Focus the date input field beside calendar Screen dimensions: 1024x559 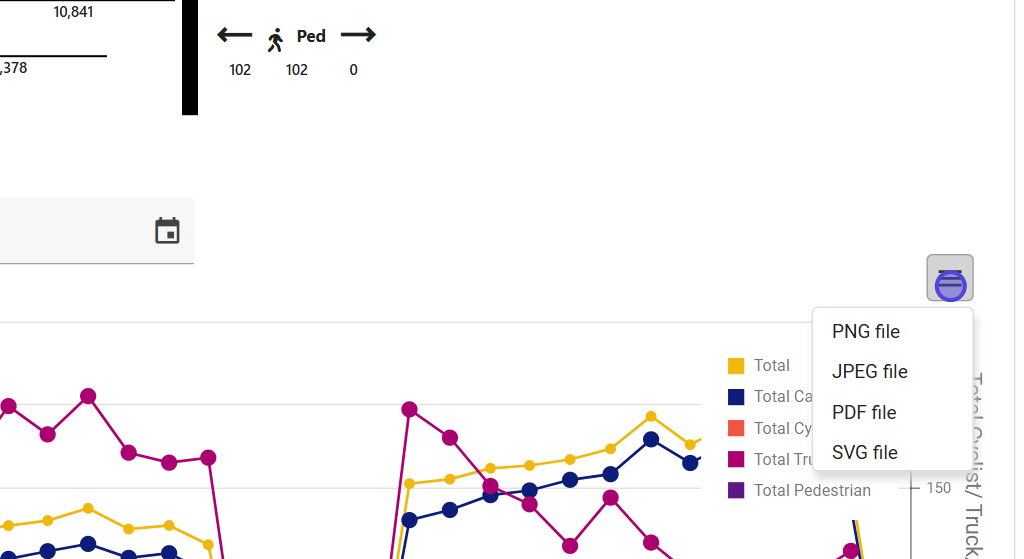[70, 231]
